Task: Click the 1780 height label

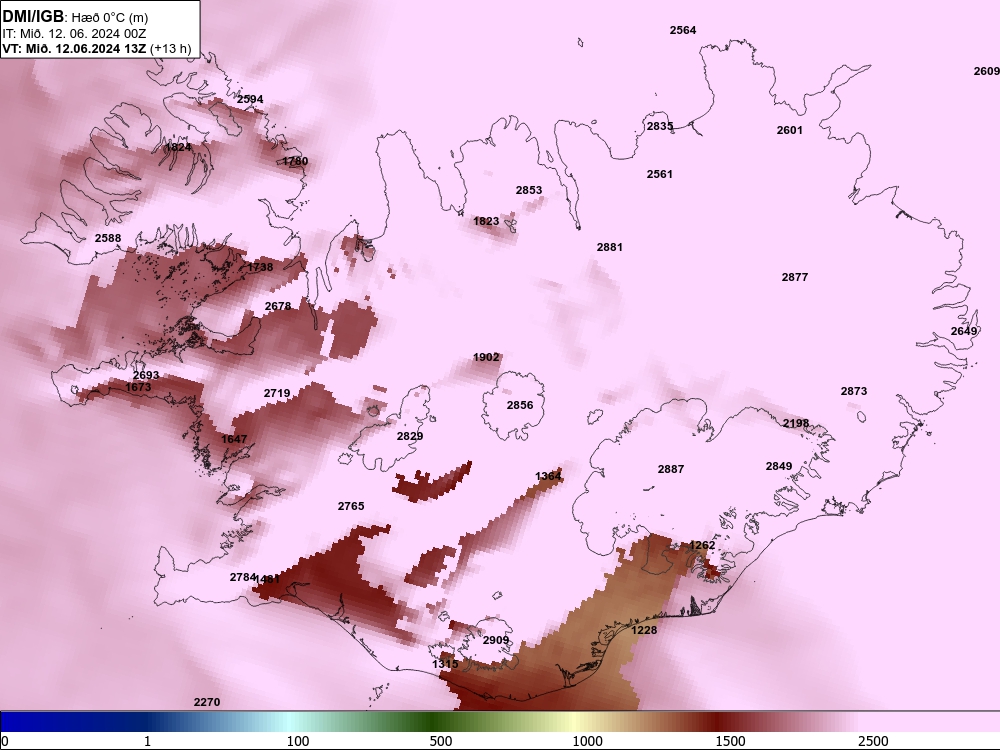Action: pyautogui.click(x=295, y=161)
